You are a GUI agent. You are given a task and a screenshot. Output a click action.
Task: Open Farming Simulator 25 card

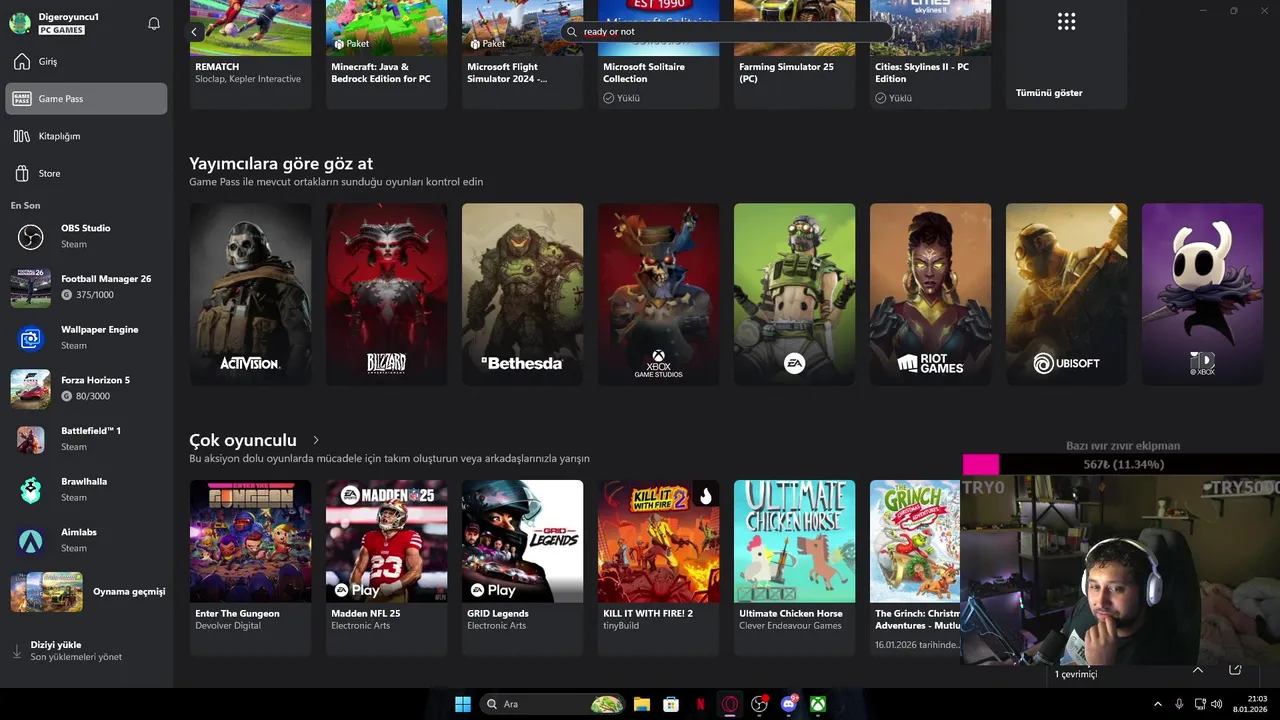(794, 54)
